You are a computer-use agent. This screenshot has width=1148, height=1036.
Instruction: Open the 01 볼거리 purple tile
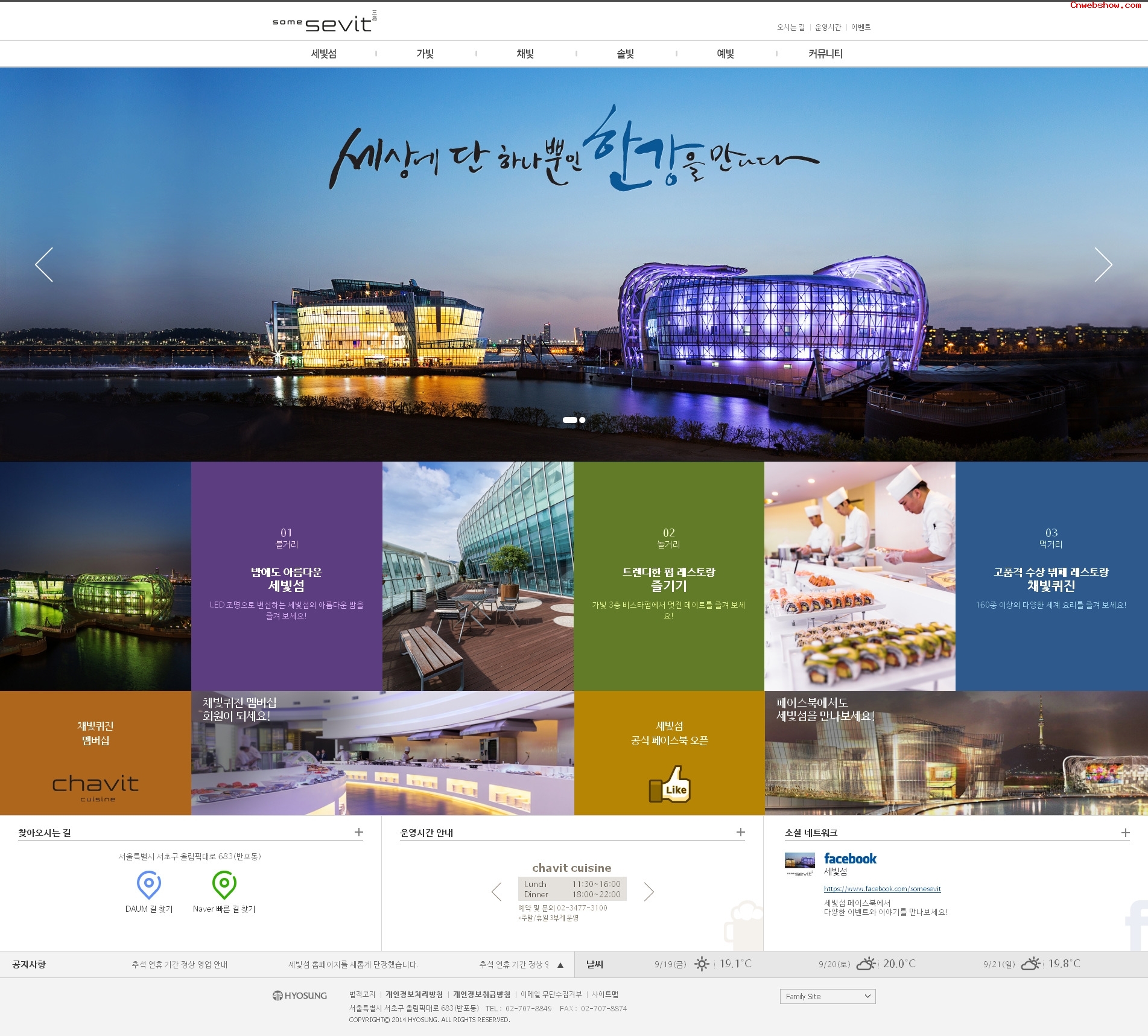pos(287,576)
